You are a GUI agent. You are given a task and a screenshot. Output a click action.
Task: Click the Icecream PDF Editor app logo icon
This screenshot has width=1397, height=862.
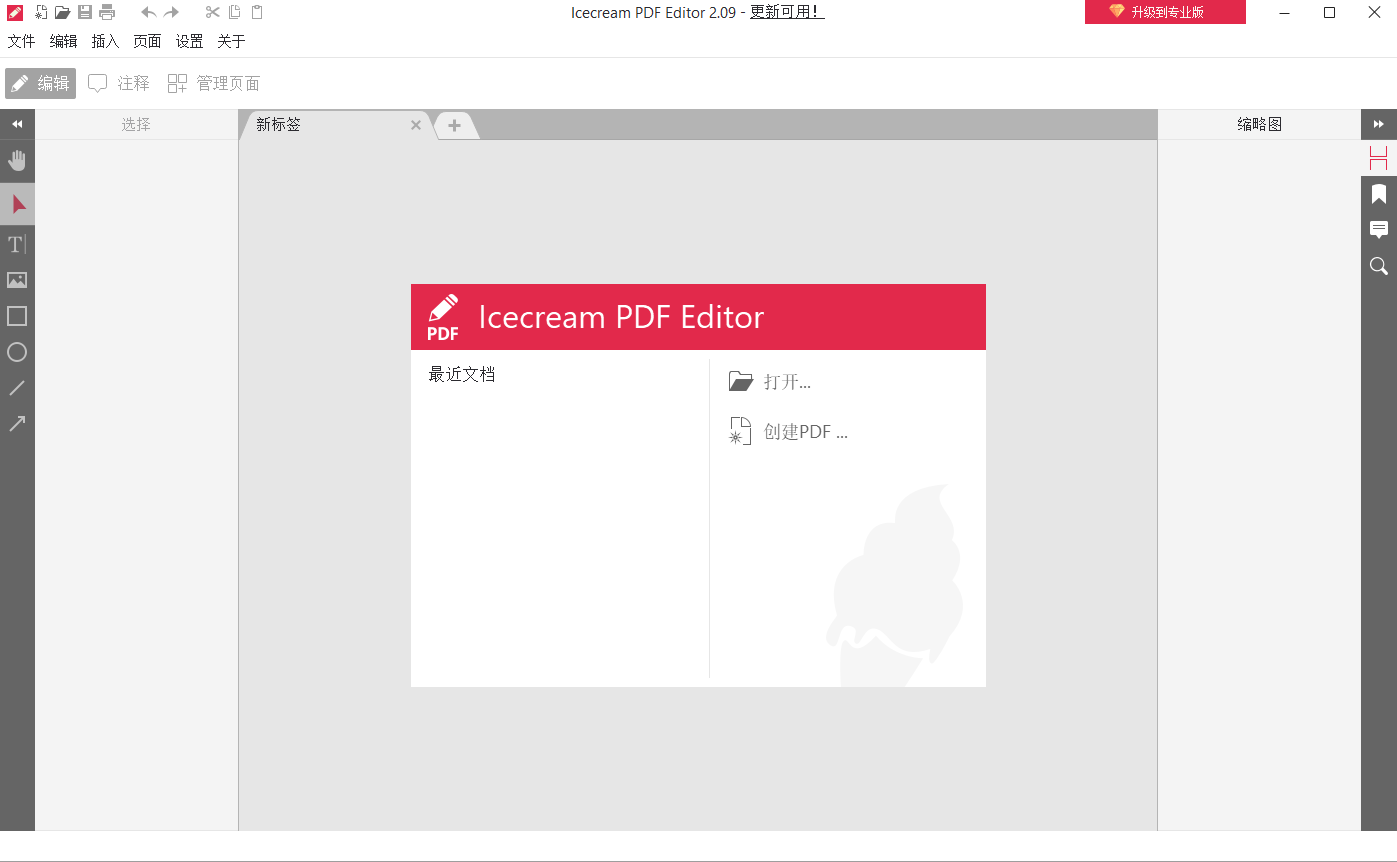point(15,12)
